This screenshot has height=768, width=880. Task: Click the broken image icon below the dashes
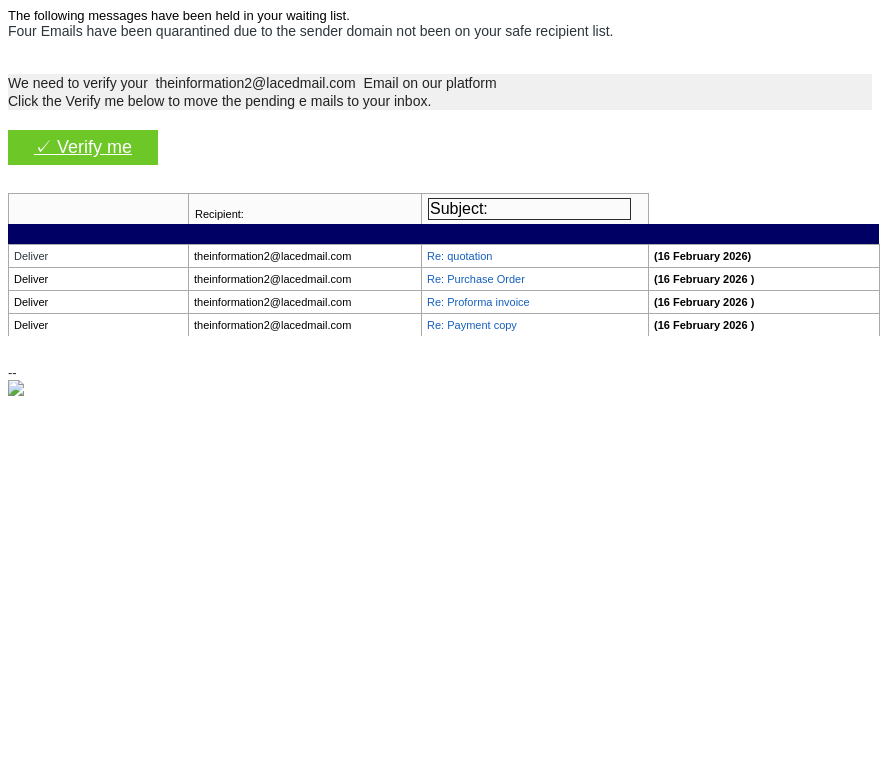coord(16,388)
